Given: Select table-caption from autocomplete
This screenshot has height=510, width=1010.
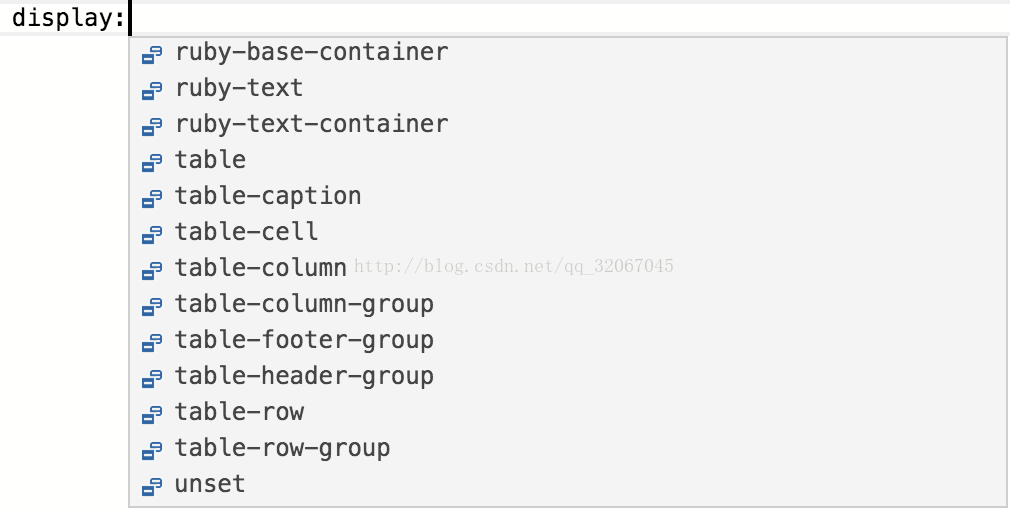Looking at the screenshot, I should click(568, 196).
